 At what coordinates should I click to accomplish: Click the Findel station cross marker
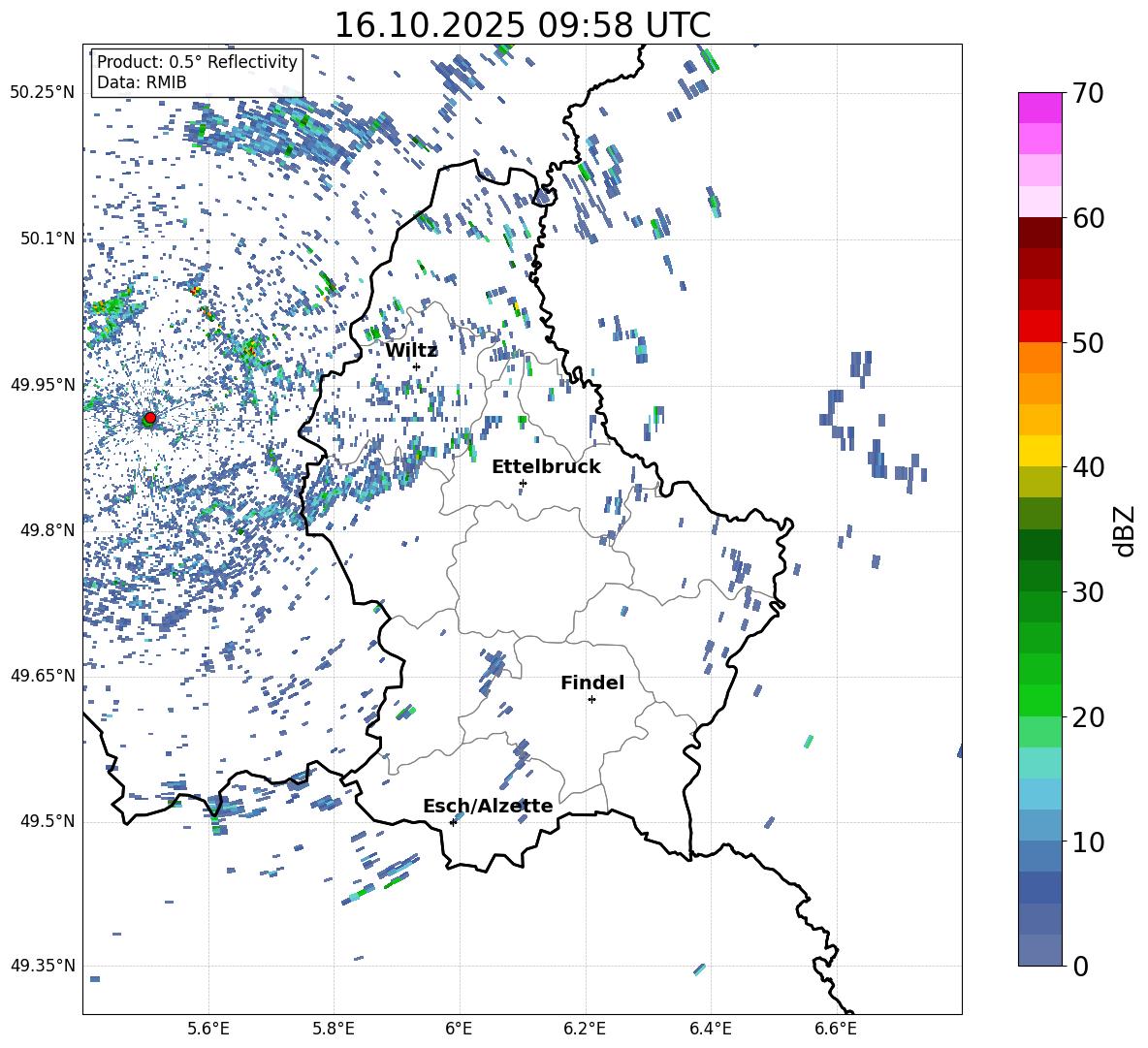click(x=591, y=700)
